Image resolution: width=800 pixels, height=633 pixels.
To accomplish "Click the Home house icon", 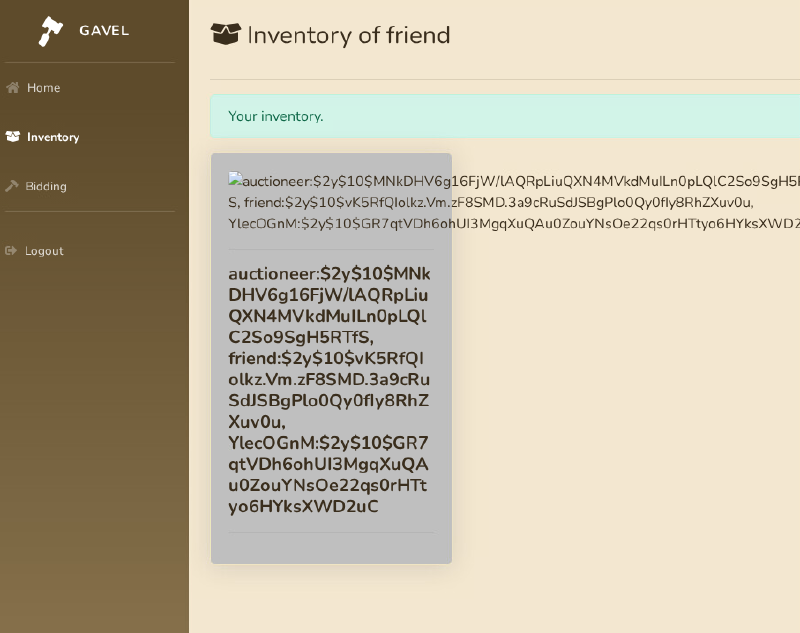I will click(13, 88).
